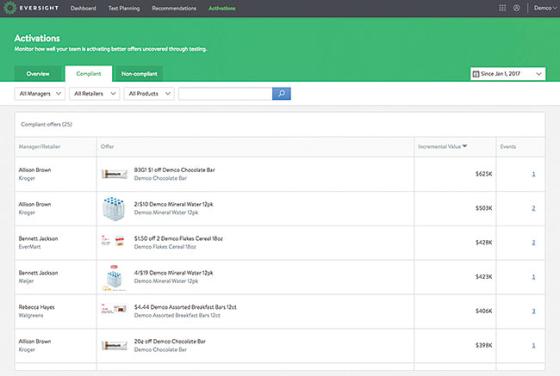The height and width of the screenshot is (376, 560).
Task: Click the $423K incremental value
Action: pos(484,277)
